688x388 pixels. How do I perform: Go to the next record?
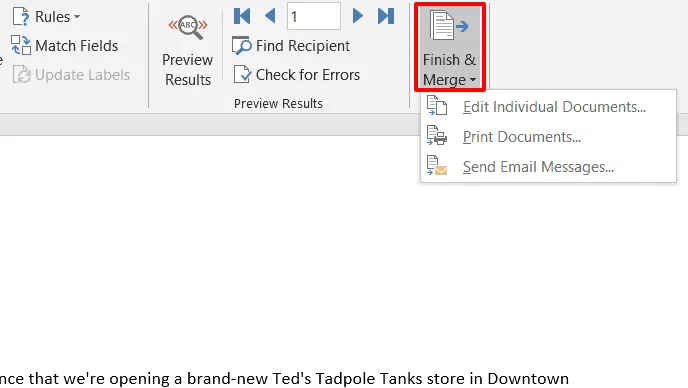point(358,16)
